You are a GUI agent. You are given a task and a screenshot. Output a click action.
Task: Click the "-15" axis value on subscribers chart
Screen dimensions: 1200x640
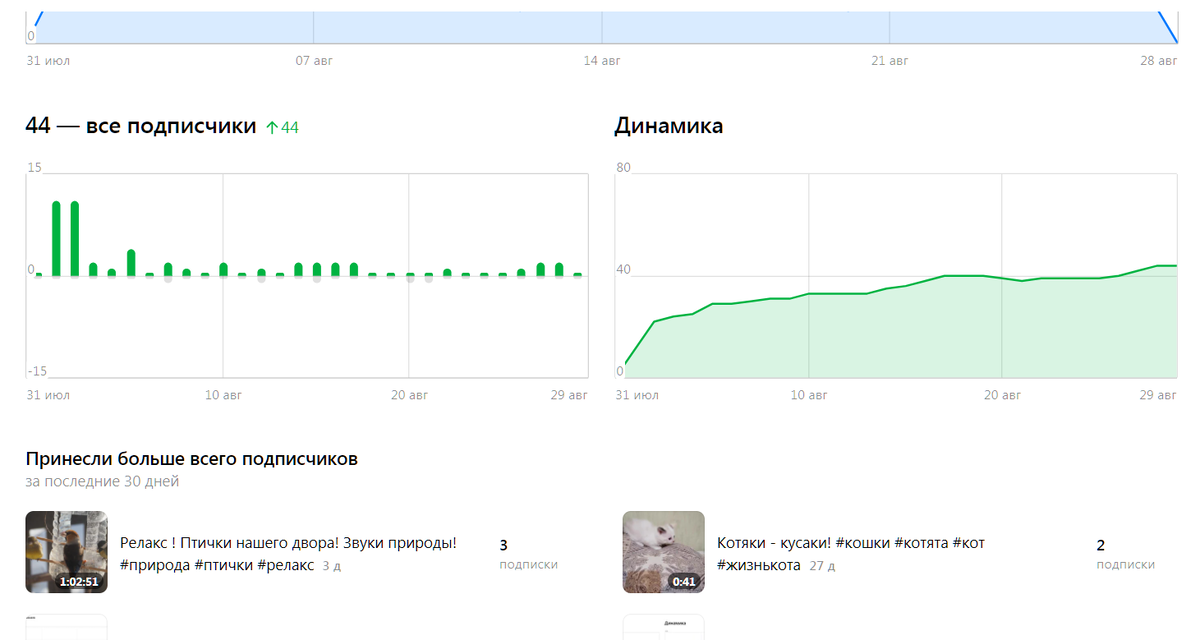pyautogui.click(x=36, y=371)
